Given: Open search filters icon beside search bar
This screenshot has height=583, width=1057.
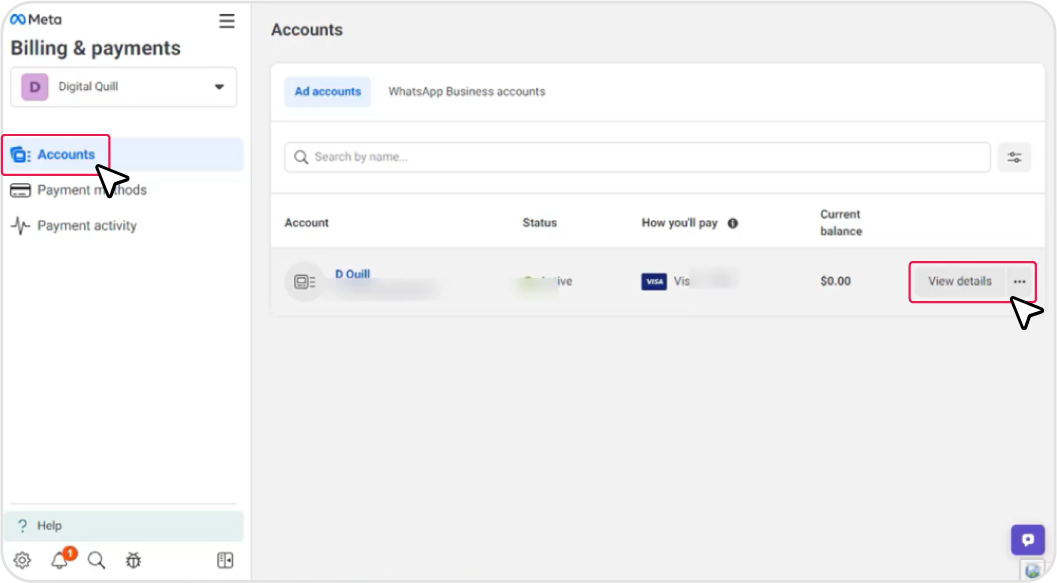Looking at the screenshot, I should click(1014, 157).
